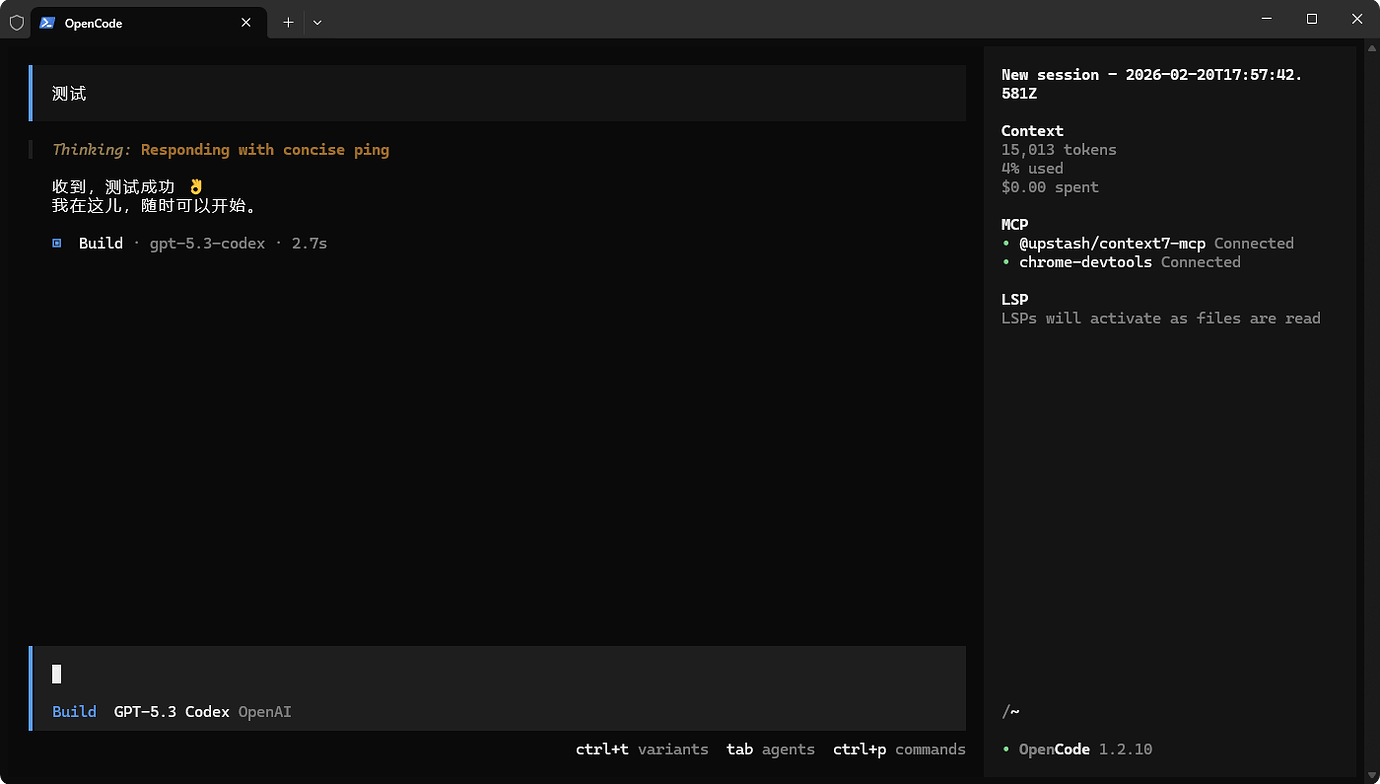The height and width of the screenshot is (784, 1380).
Task: Click the 'OpenAI' provider label
Action: pyautogui.click(x=265, y=712)
